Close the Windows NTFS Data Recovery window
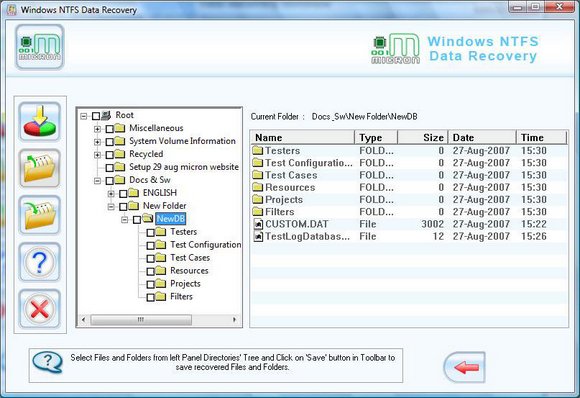 point(559,6)
